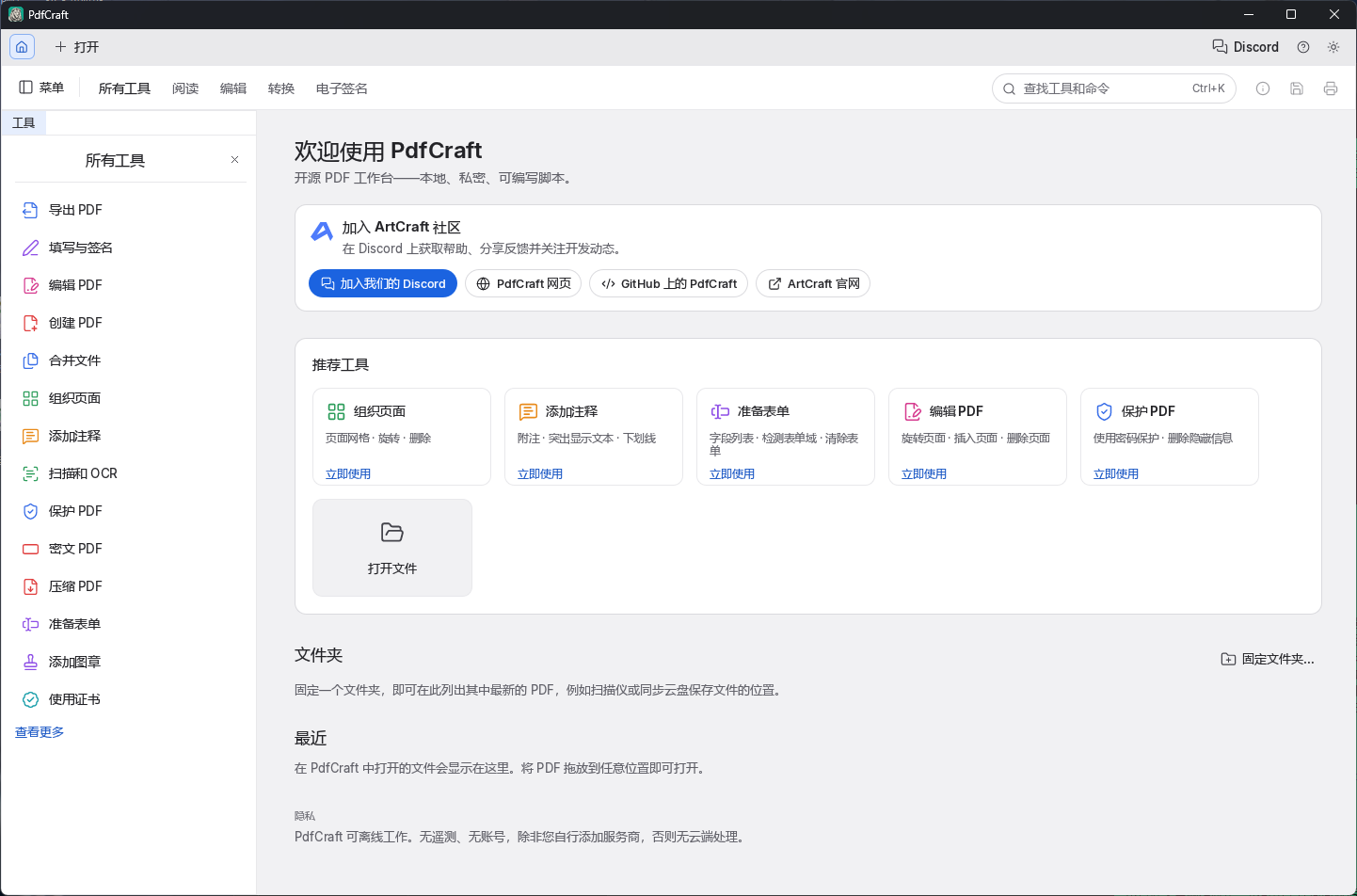Click the 组织页面 recommended card icon
1357x896 pixels.
tap(336, 411)
